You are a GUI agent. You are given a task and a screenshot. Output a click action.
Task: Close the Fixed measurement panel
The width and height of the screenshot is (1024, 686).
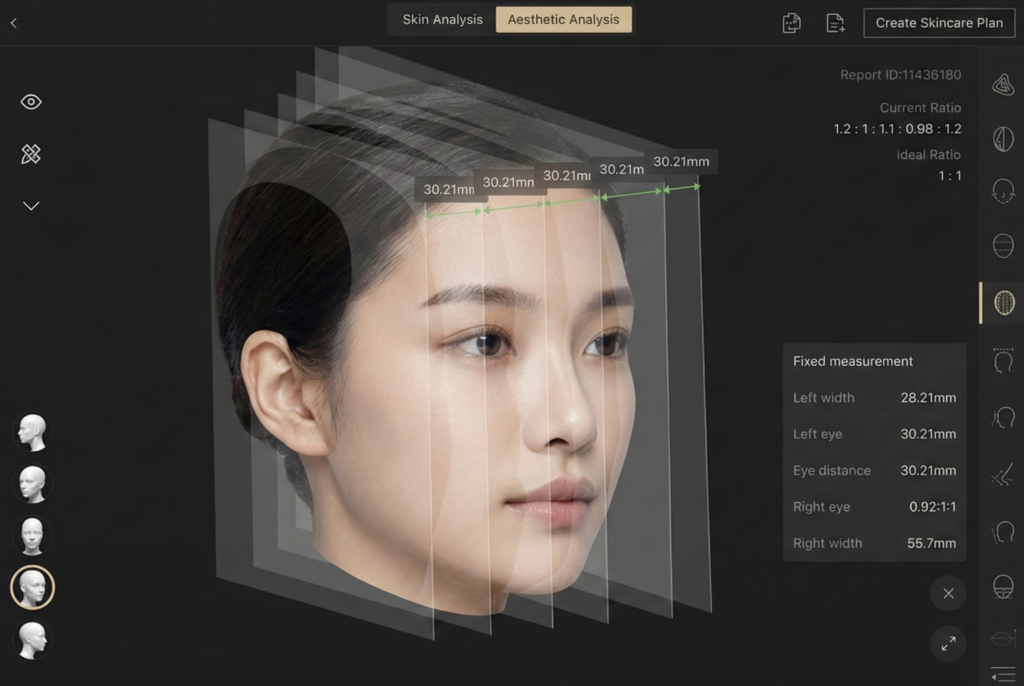[948, 594]
